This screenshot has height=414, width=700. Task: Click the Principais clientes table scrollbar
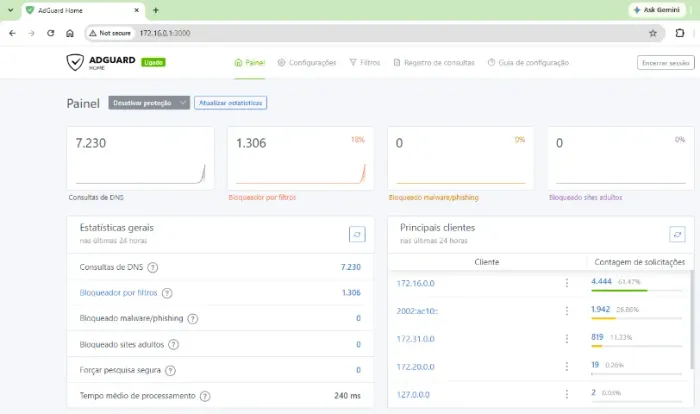pos(691,319)
